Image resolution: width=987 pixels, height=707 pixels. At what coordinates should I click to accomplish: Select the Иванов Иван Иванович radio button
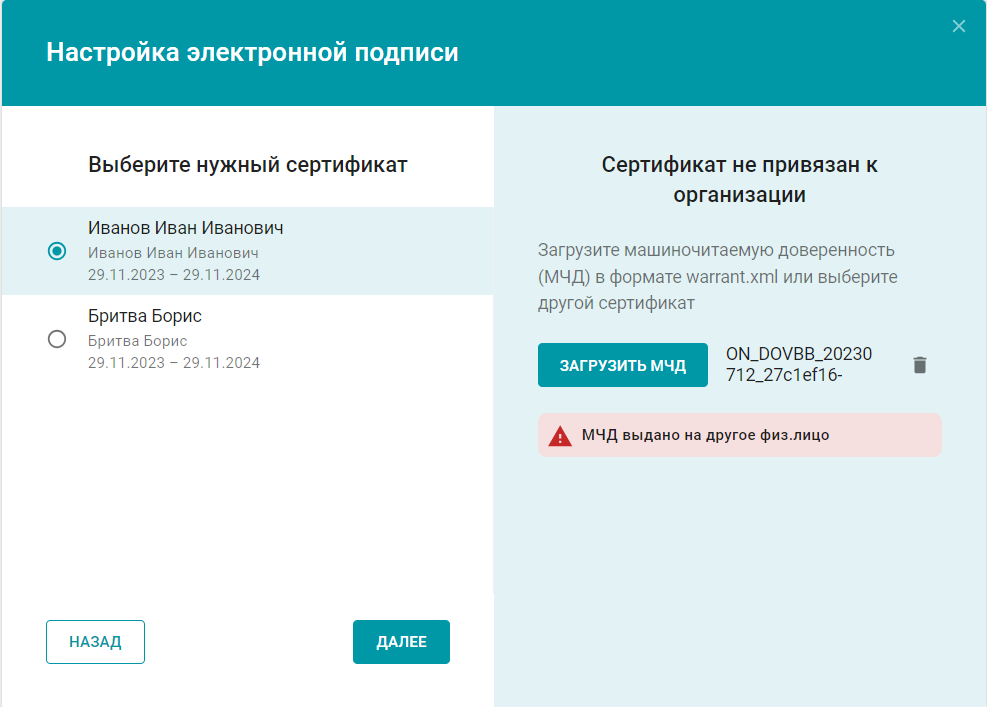(57, 251)
